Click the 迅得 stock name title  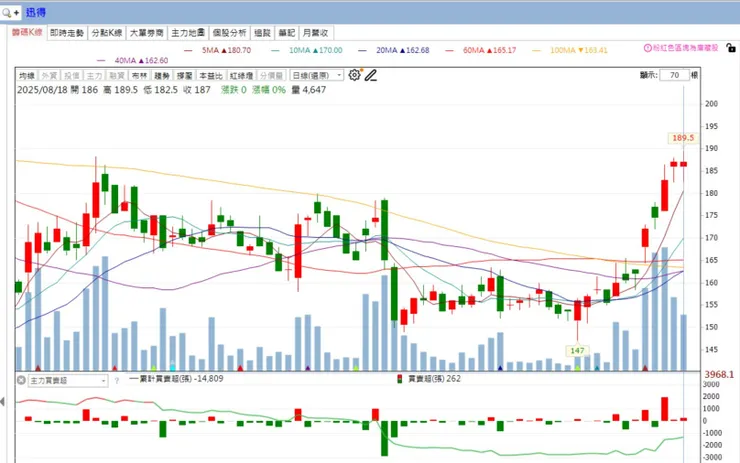[x=36, y=13]
